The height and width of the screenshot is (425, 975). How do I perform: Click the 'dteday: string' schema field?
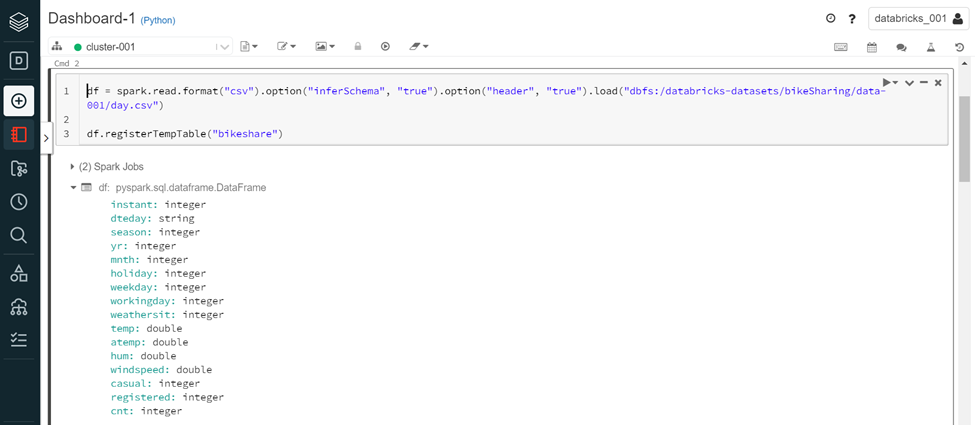coord(152,218)
